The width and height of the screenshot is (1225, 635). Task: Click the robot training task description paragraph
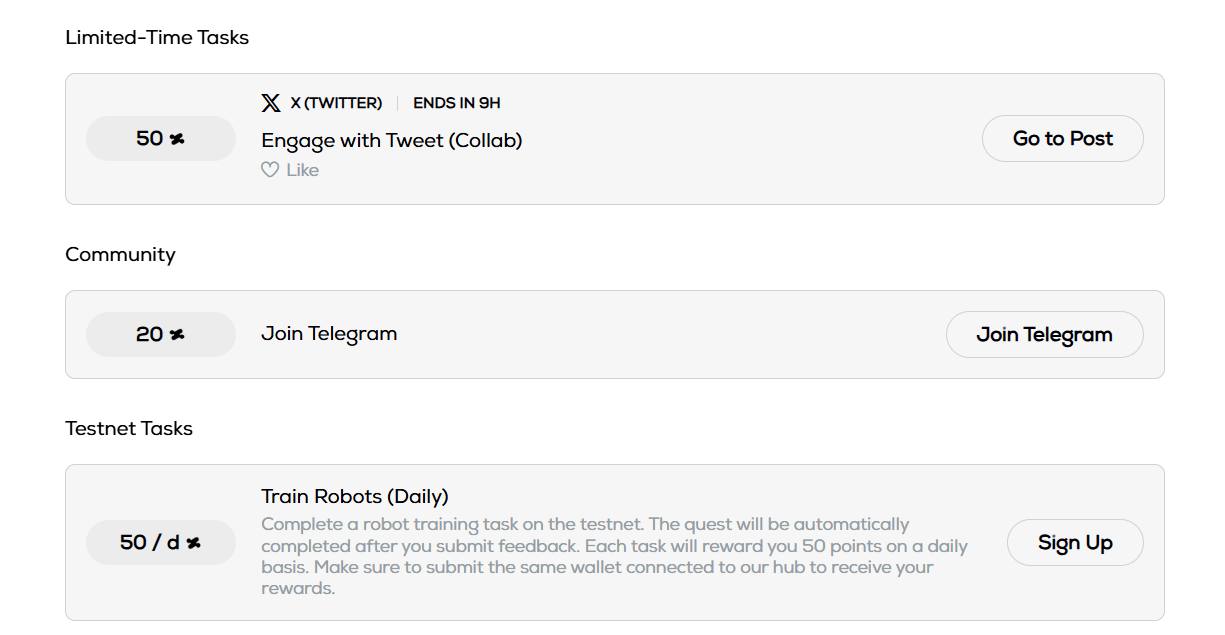614,556
